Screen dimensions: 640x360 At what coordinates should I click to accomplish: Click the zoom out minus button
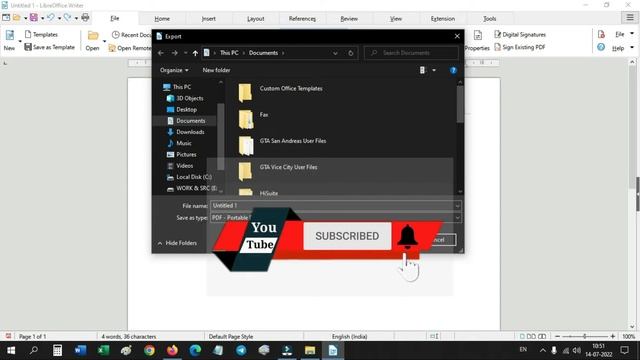(558, 336)
